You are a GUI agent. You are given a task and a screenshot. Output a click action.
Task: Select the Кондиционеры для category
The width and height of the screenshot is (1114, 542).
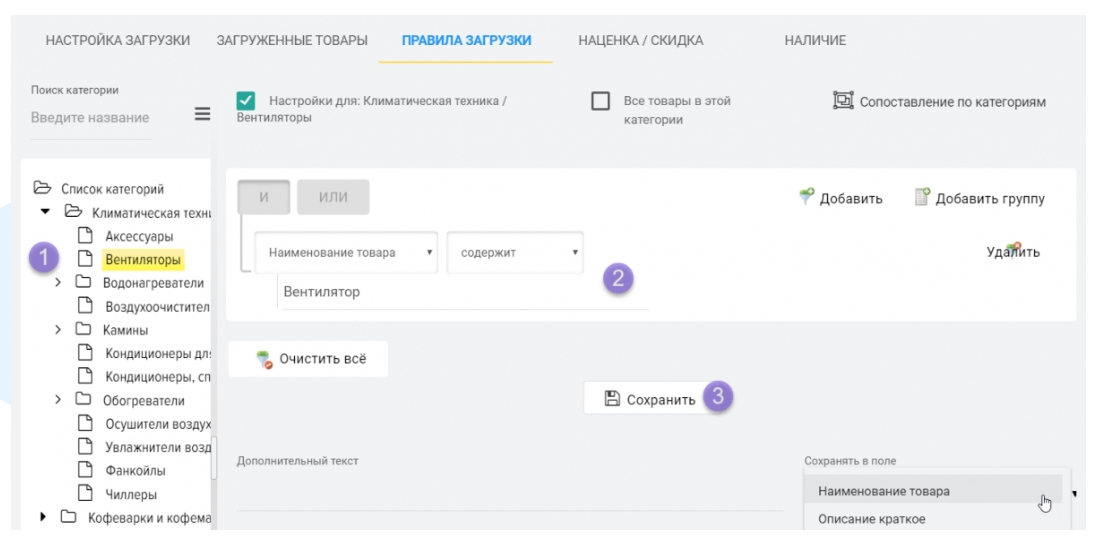(x=158, y=354)
